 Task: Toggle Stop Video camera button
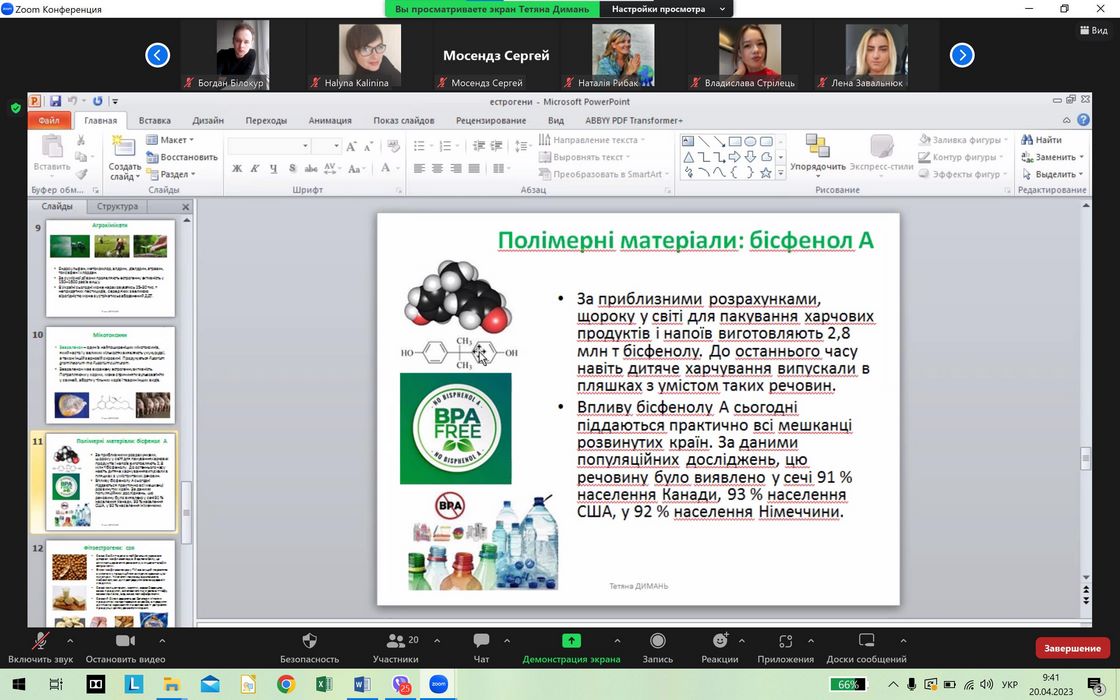click(125, 641)
